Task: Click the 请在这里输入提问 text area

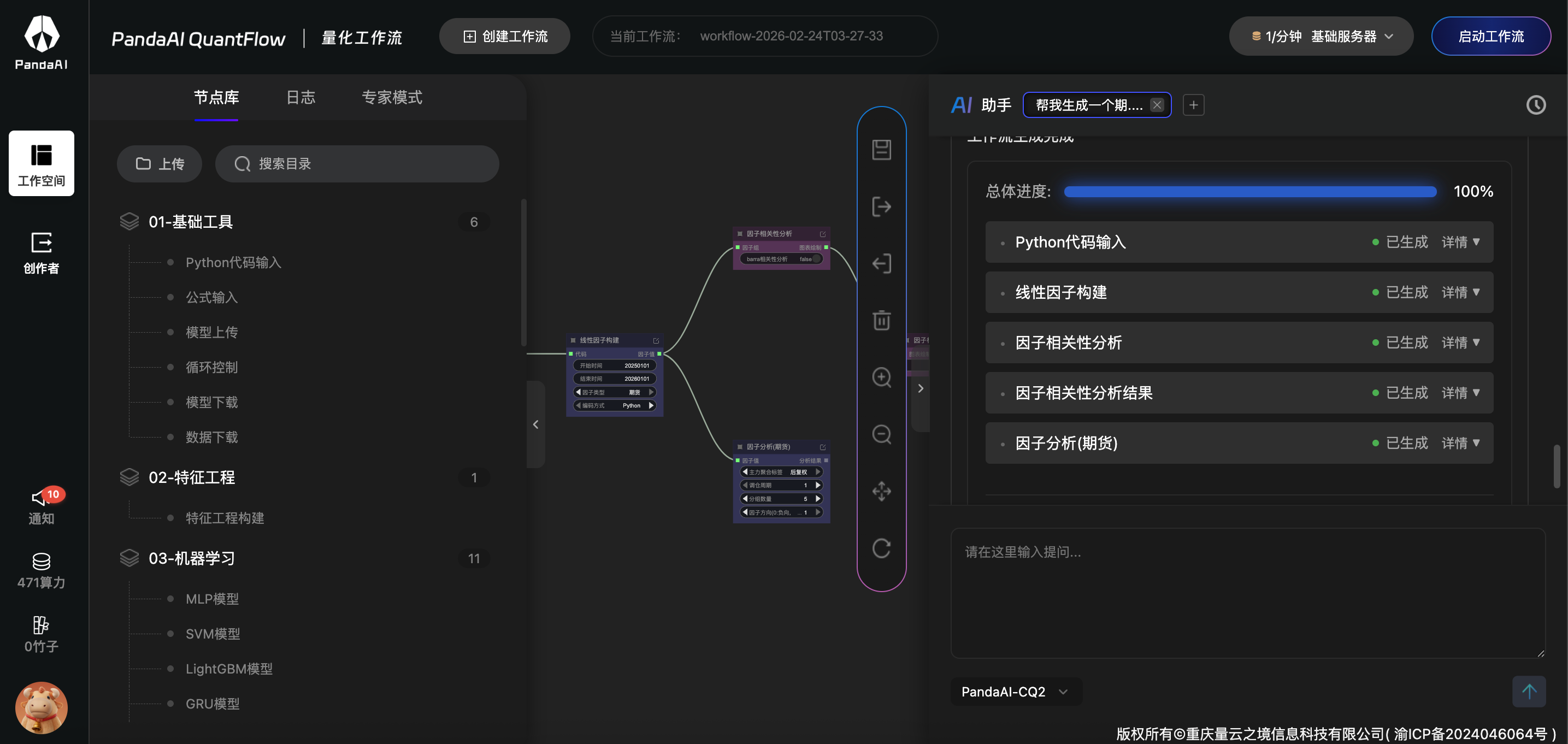Action: (1248, 593)
